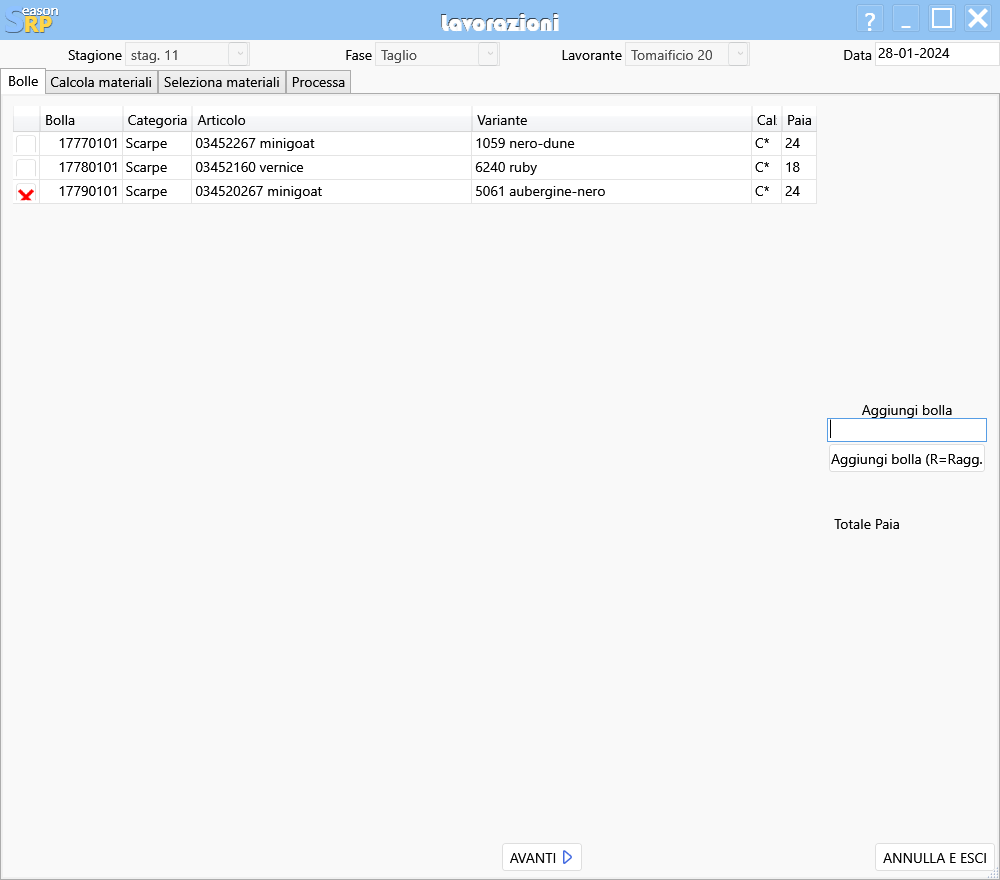The height and width of the screenshot is (880, 1000).
Task: Click the Data field 28-01-2024
Action: point(936,54)
